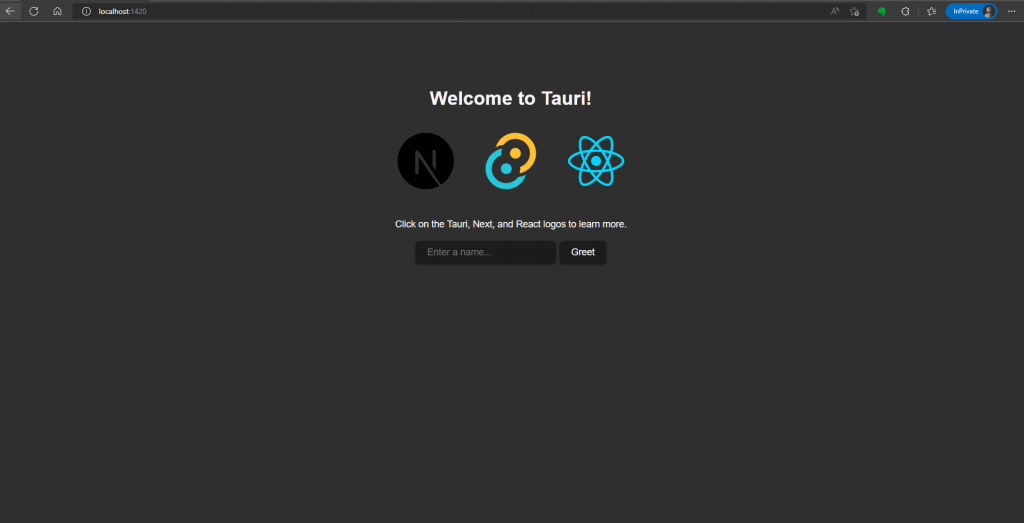Click the Next.js logo
Image resolution: width=1024 pixels, height=523 pixels.
pos(426,161)
